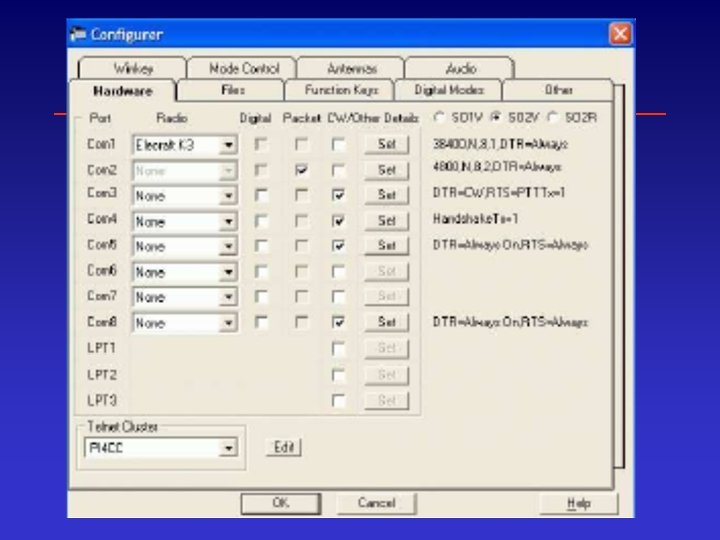Screen dimensions: 720x540
Task: Enable the Com3 Digital checkbox
Action: [261, 195]
